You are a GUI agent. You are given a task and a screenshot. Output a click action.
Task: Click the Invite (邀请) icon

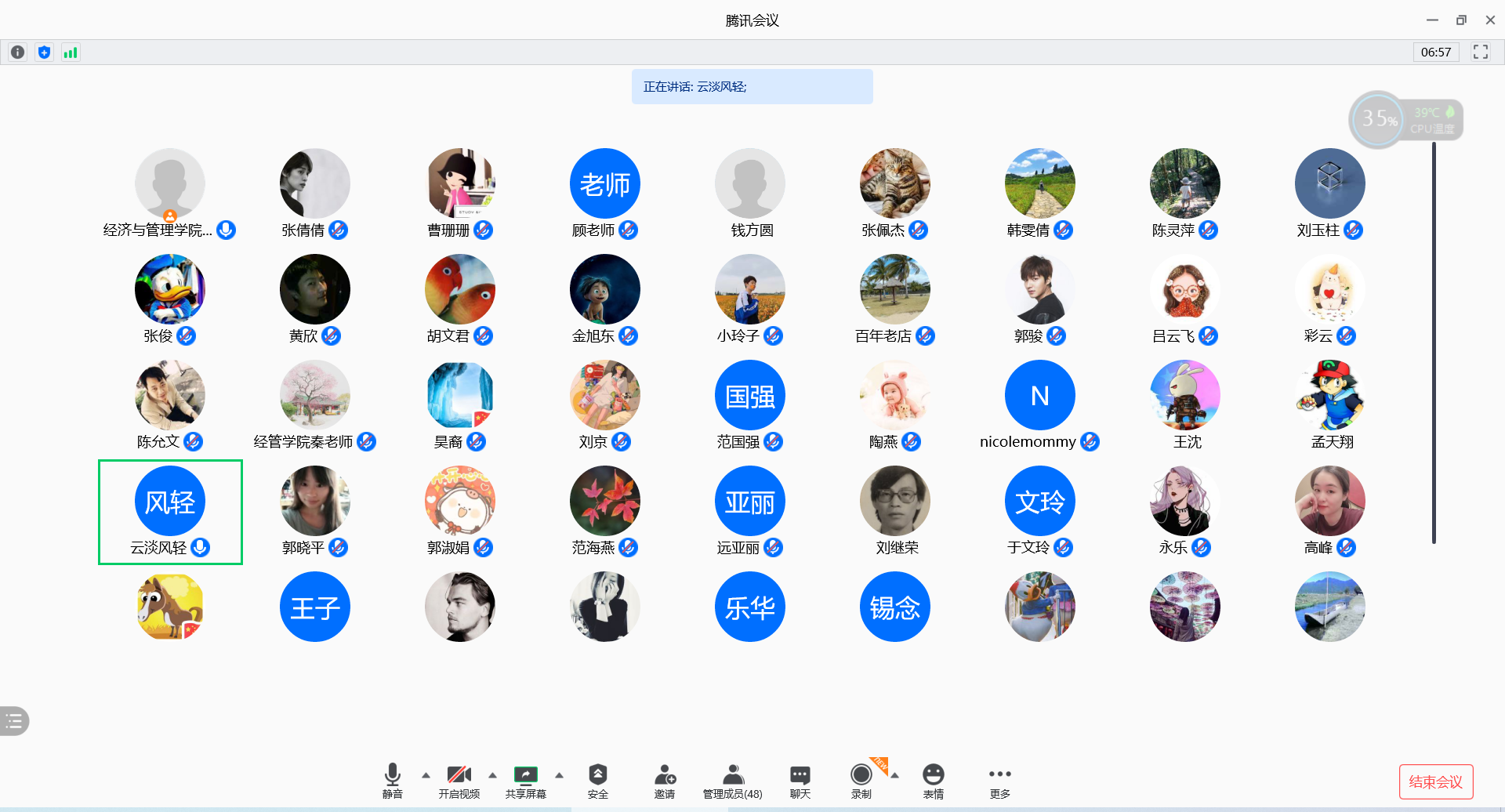(665, 781)
